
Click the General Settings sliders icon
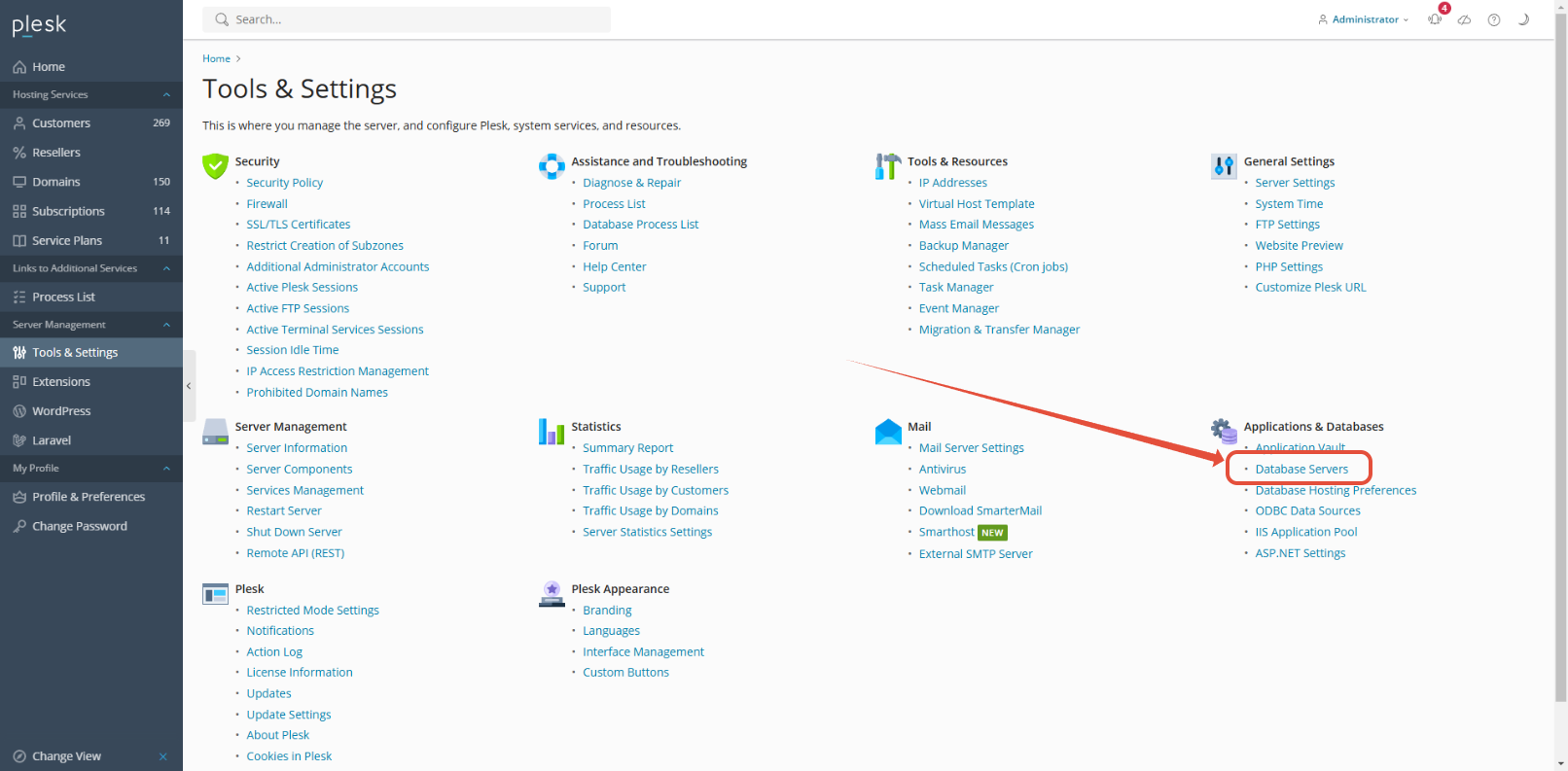(1224, 166)
